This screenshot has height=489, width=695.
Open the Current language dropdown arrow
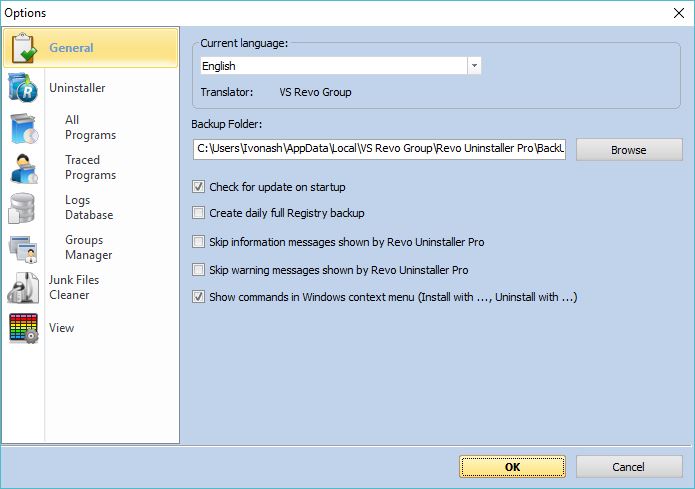coord(474,66)
